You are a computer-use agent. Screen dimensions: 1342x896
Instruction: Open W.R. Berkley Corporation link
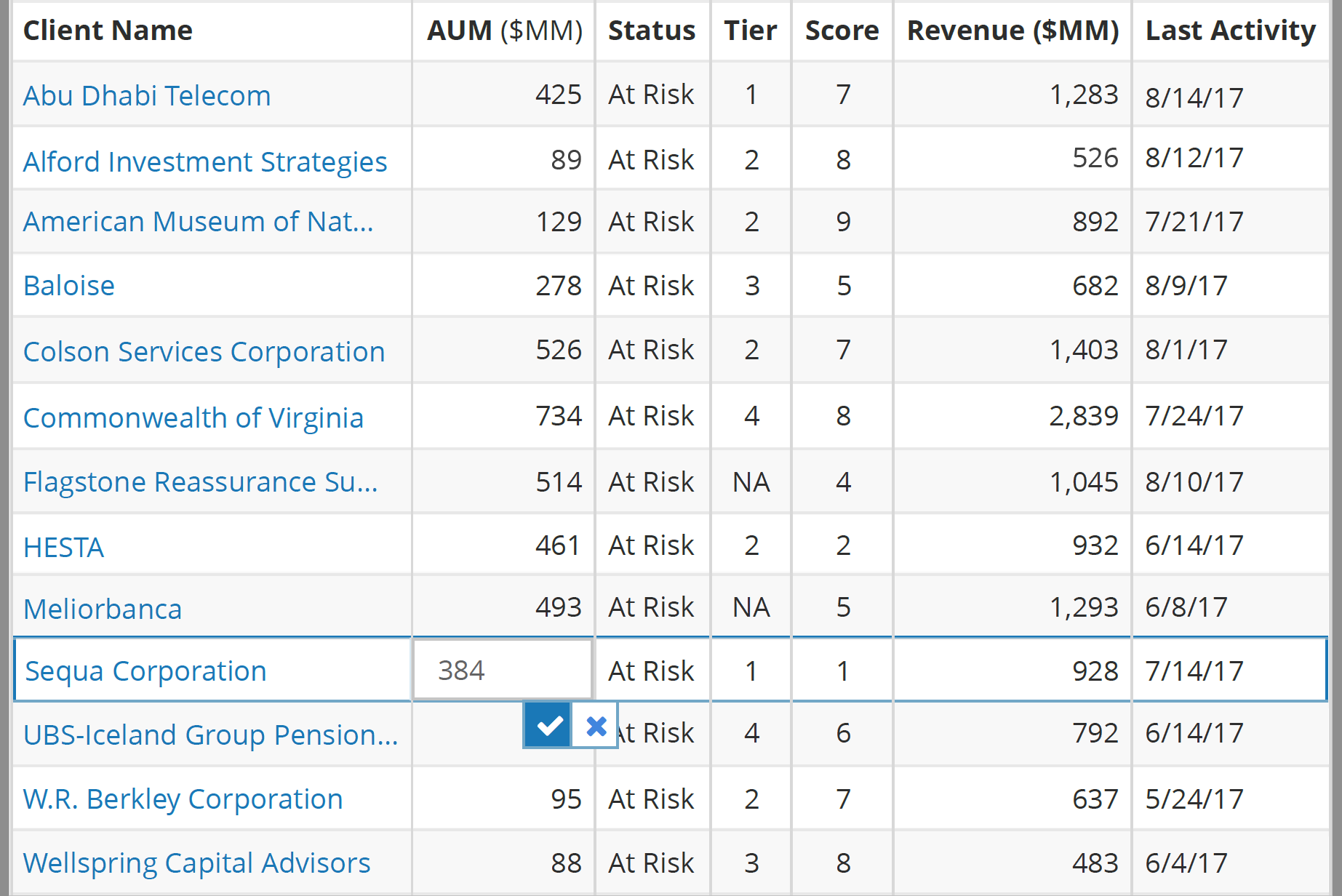coord(183,799)
